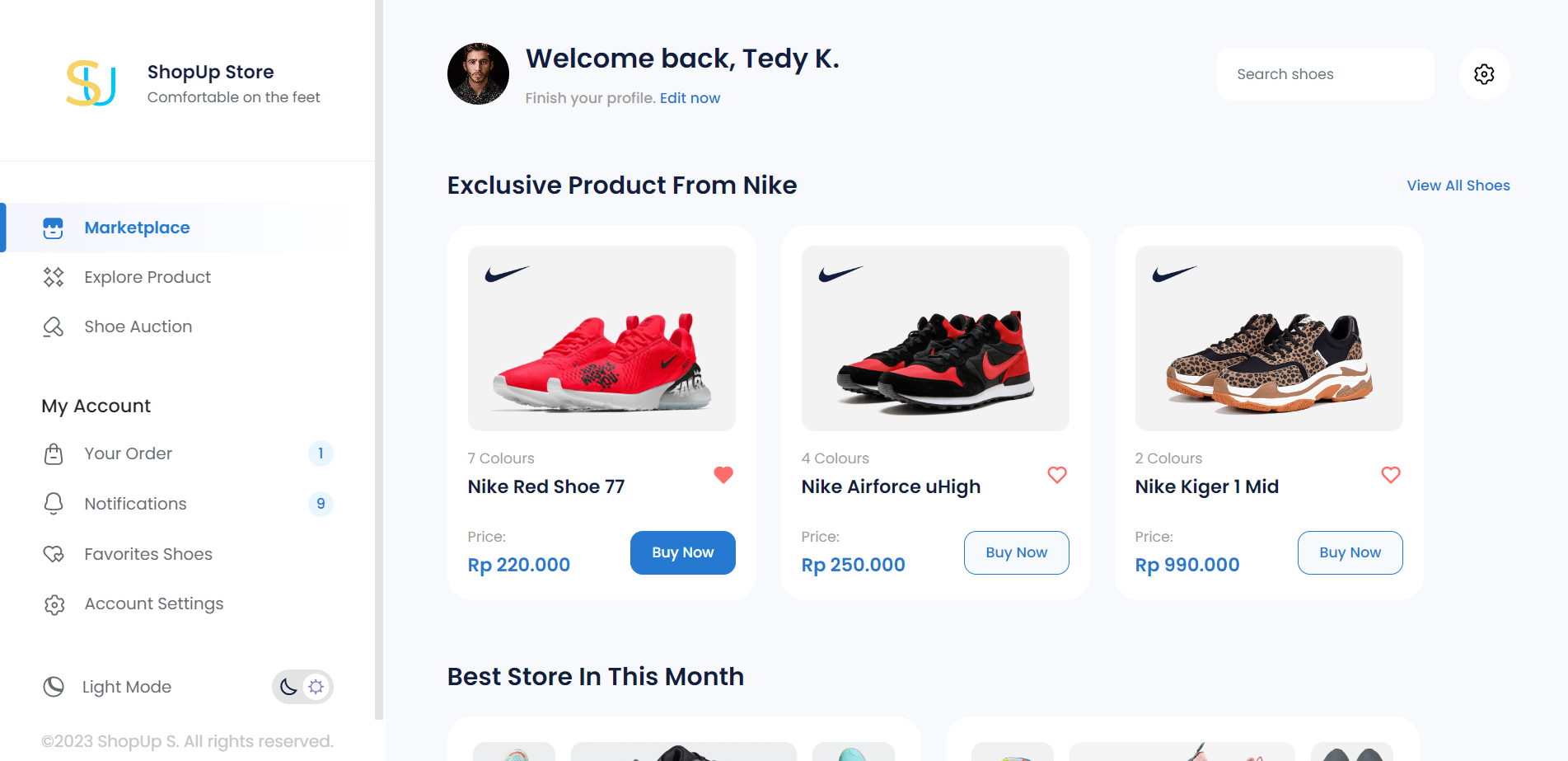Click the Account Settings gear icon

tap(54, 604)
